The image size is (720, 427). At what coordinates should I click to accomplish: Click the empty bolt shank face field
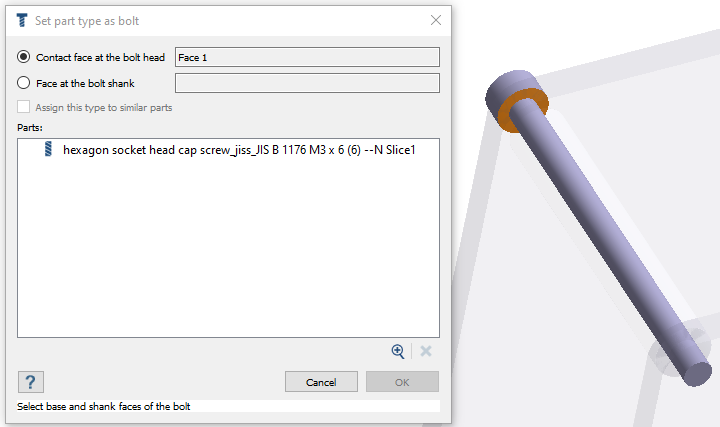[x=307, y=83]
